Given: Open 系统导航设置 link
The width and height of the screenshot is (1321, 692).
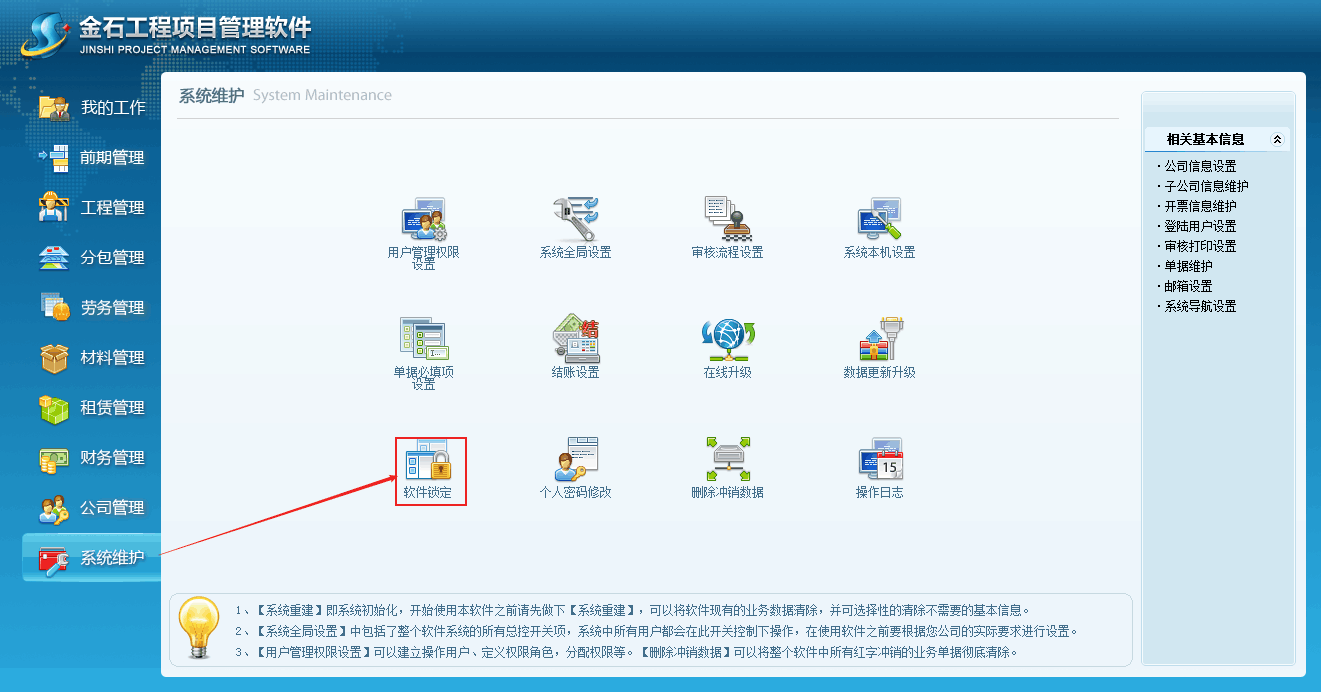Looking at the screenshot, I should [x=1200, y=306].
